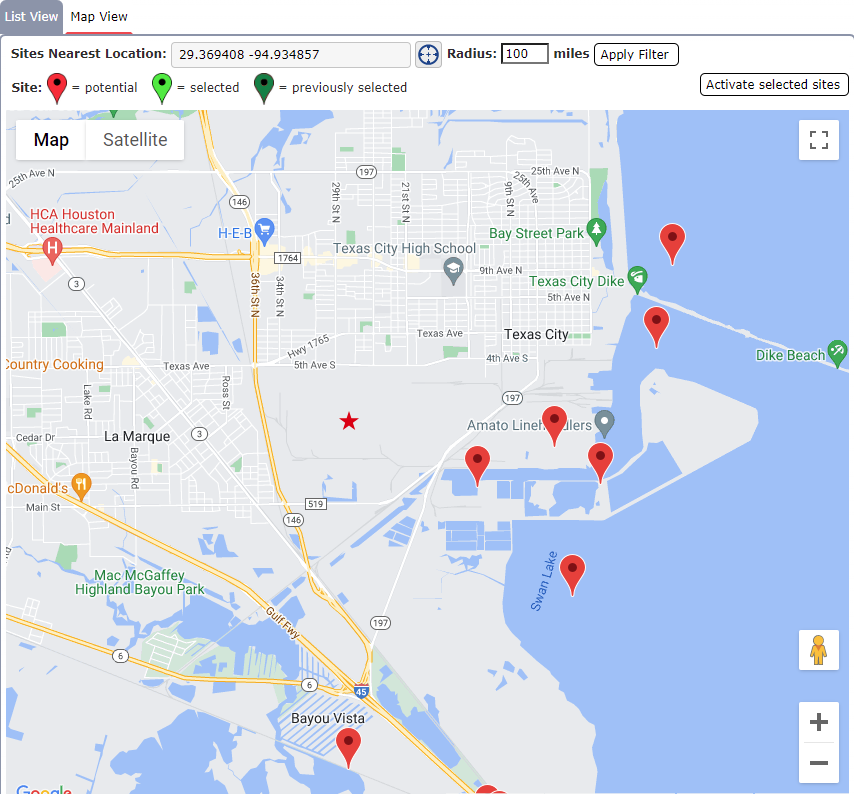Viewport: 854px width, 794px height.
Task: Toggle fullscreen map view
Action: [819, 140]
